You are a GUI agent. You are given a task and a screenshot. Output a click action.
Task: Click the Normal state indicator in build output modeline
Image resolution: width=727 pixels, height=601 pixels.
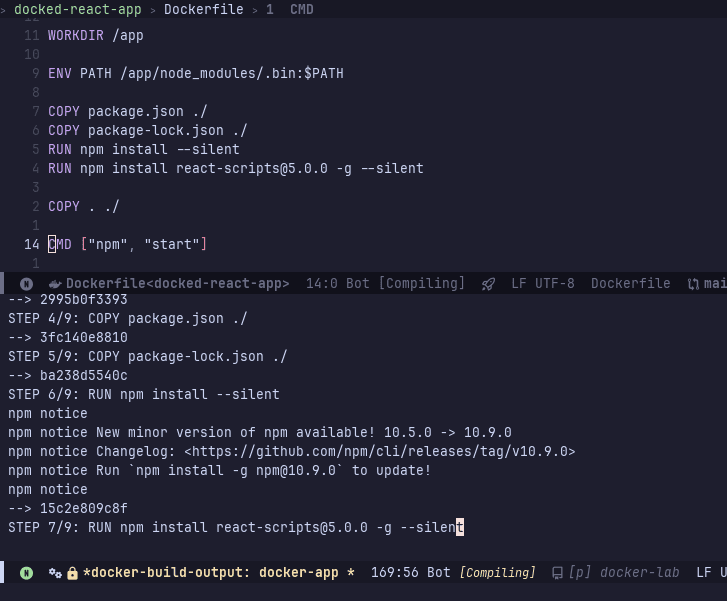point(26,573)
